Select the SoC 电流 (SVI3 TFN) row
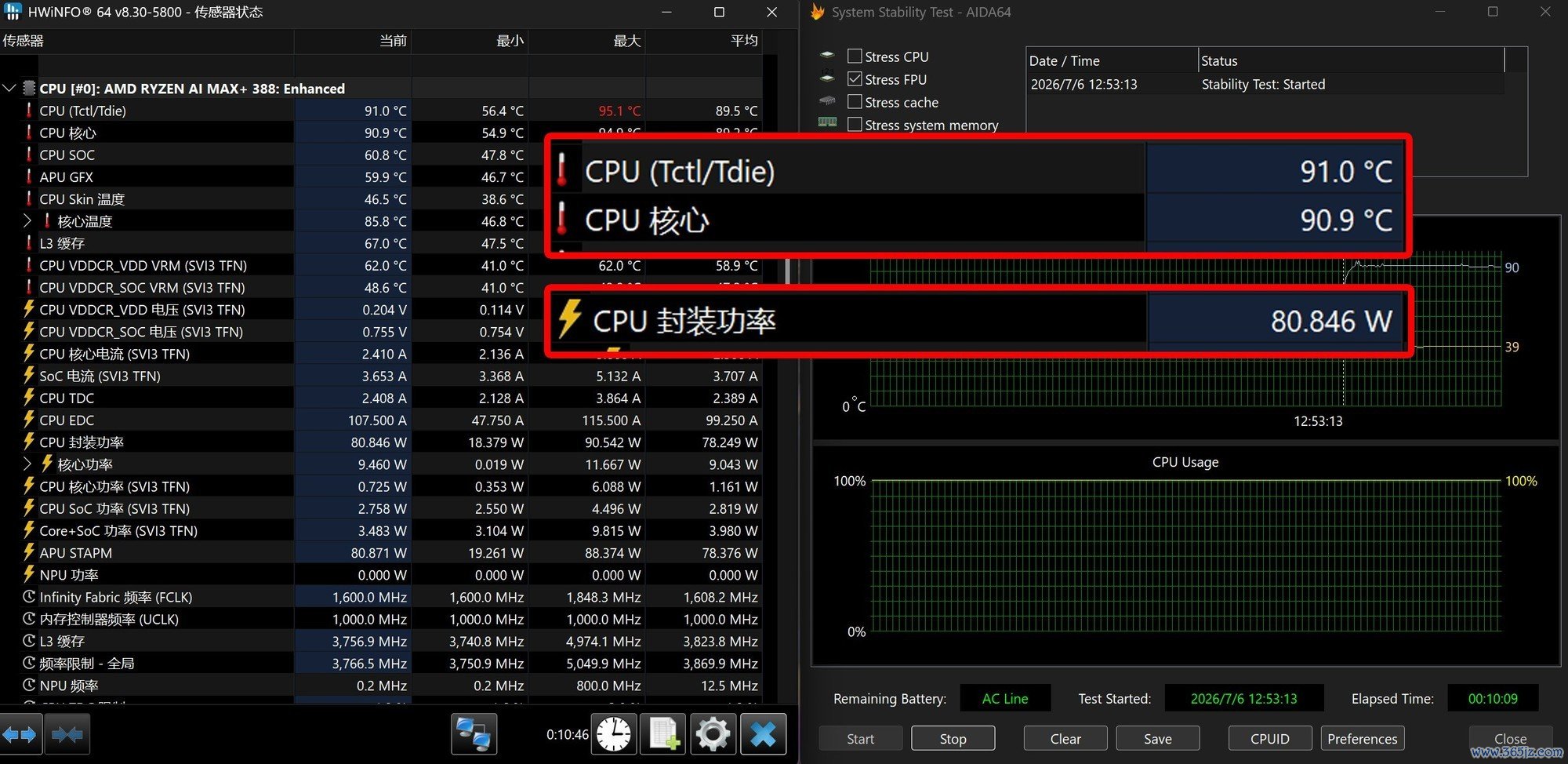Viewport: 1568px width, 764px height. (x=380, y=376)
